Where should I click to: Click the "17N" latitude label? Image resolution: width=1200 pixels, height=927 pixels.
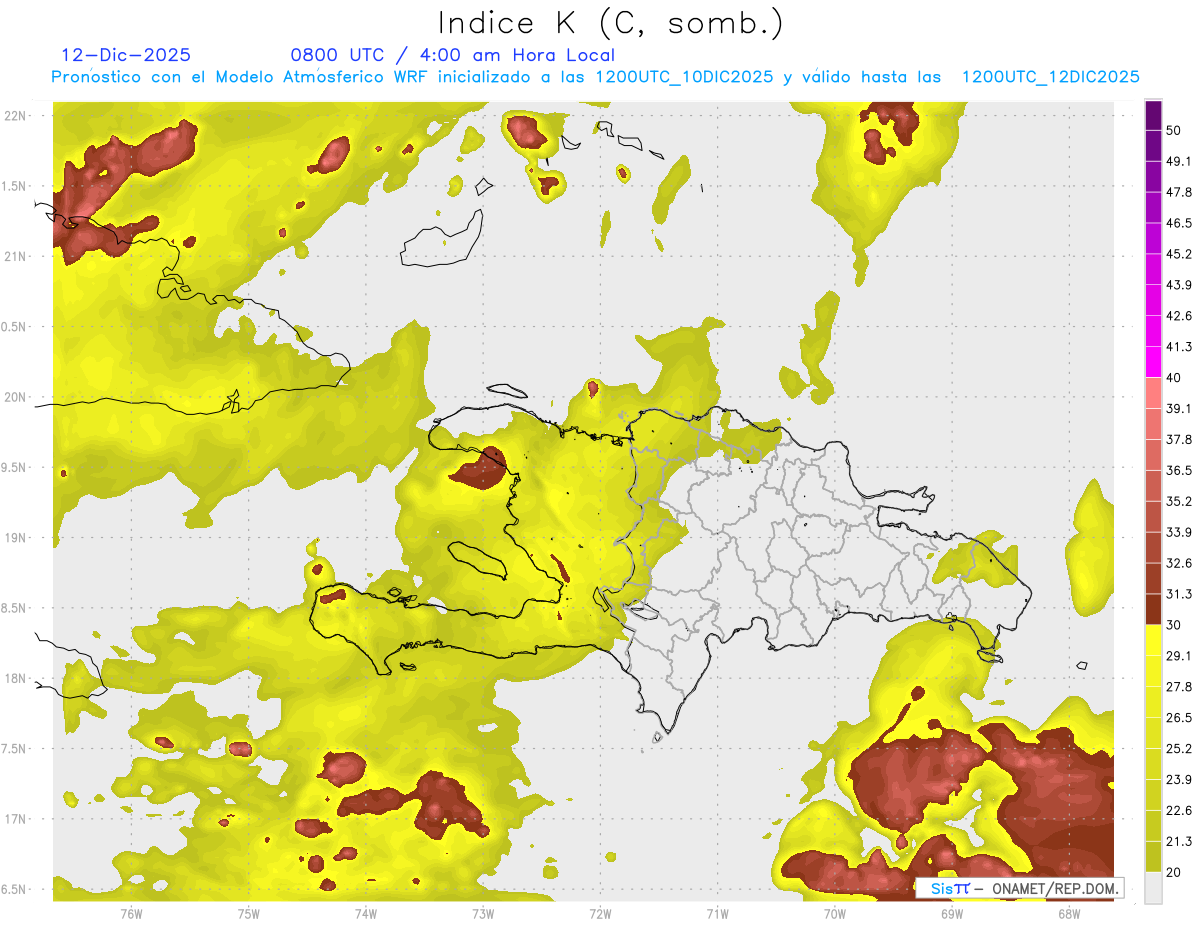(15, 820)
